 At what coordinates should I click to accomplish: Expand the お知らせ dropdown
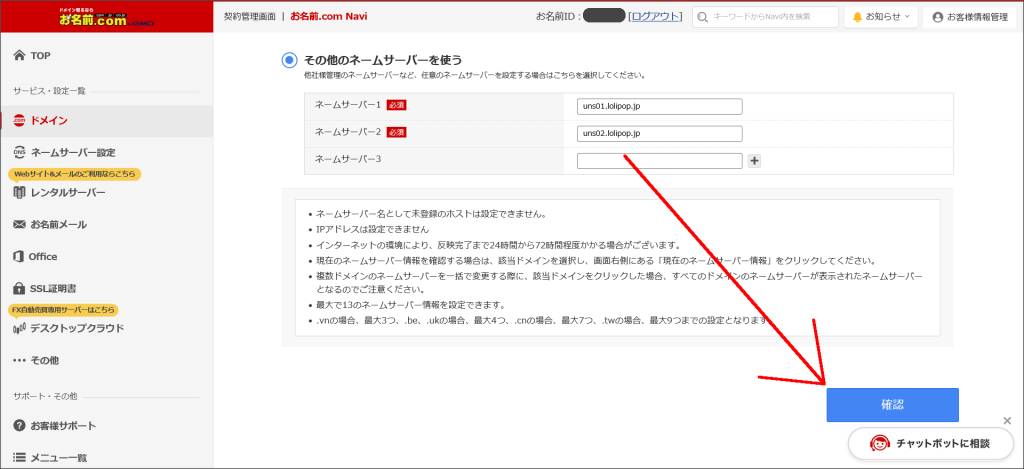click(x=881, y=16)
